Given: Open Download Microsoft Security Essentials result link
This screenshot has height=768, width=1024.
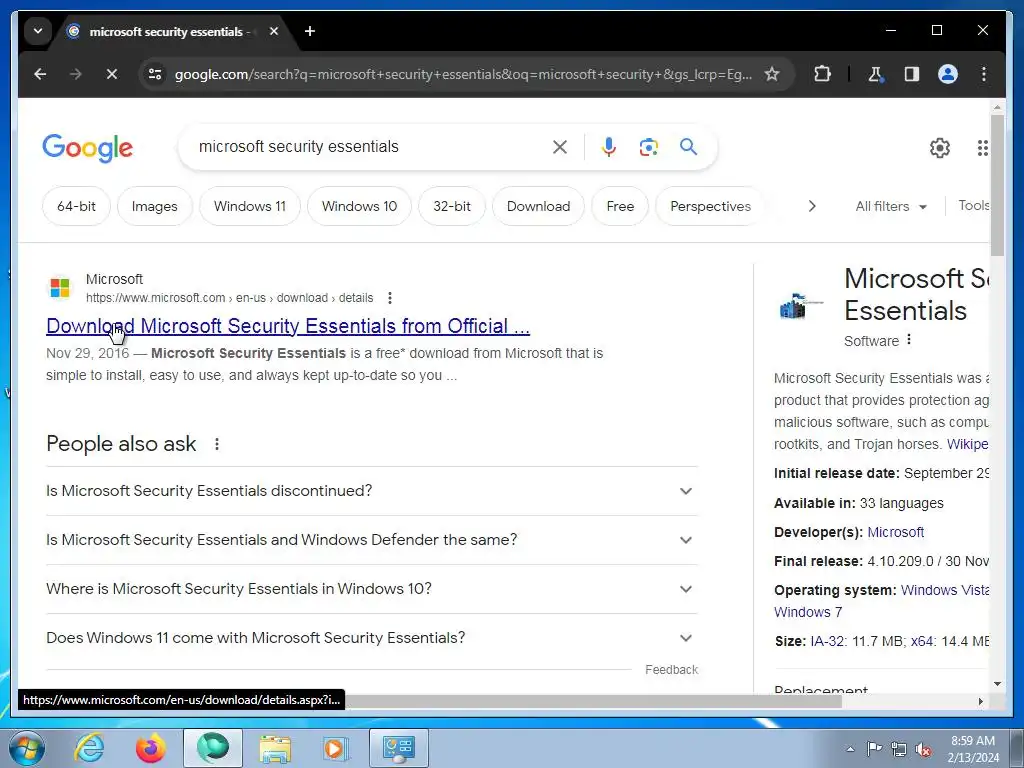Looking at the screenshot, I should tap(288, 326).
